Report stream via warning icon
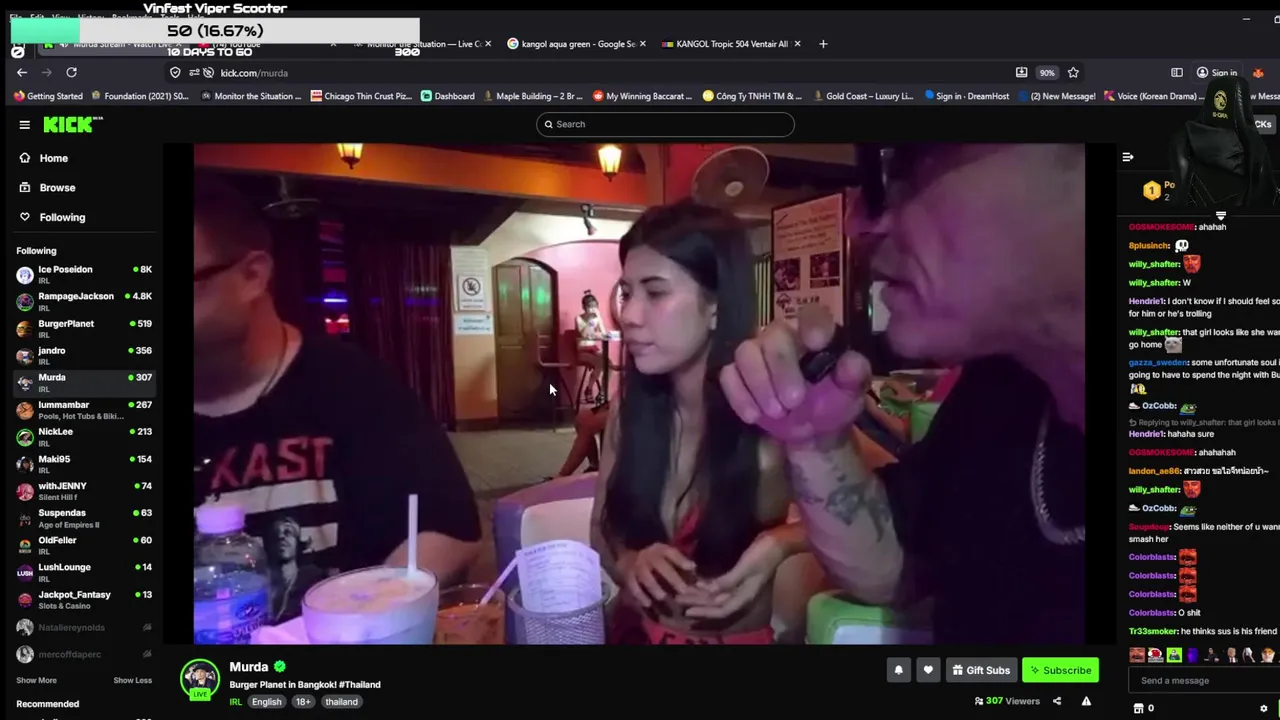Screen dimensions: 1280x720 pyautogui.click(x=1086, y=701)
